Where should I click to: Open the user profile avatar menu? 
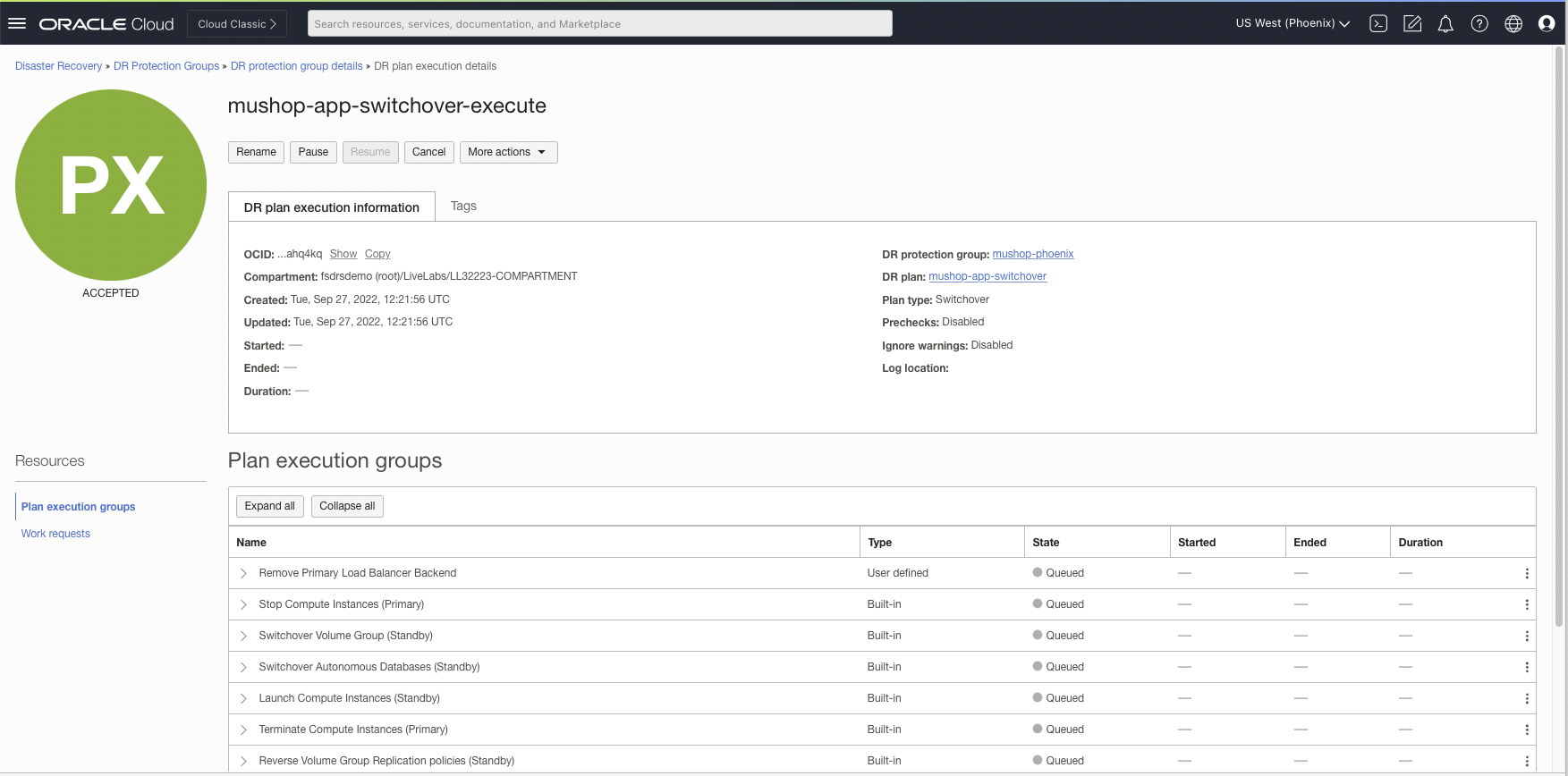coord(1547,24)
